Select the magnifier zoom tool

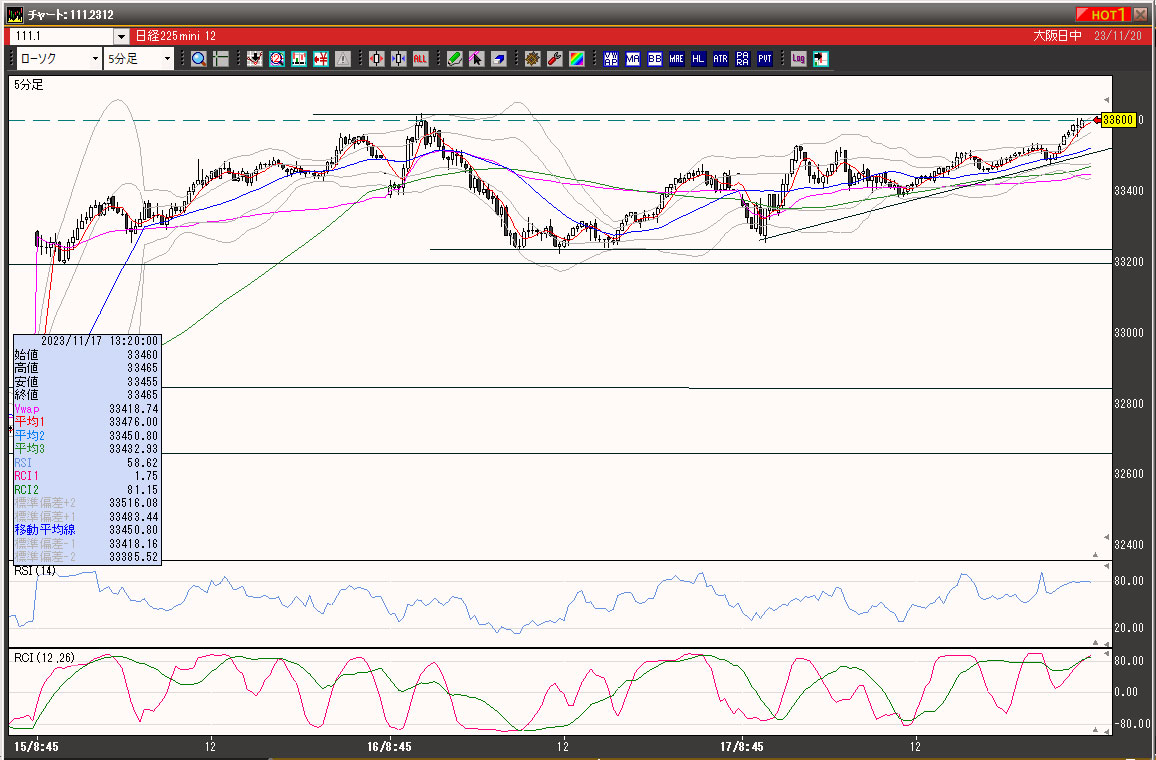click(x=198, y=59)
